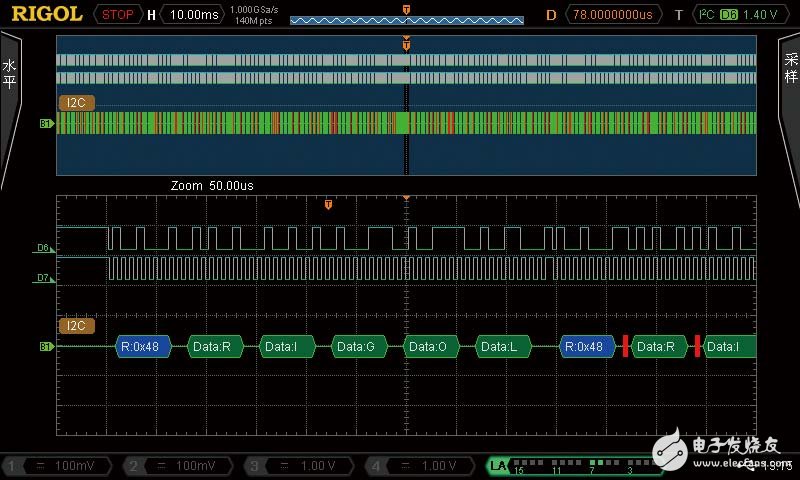Image resolution: width=800 pixels, height=480 pixels.
Task: Click the green LA logic analyzer indicator
Action: tap(498, 466)
